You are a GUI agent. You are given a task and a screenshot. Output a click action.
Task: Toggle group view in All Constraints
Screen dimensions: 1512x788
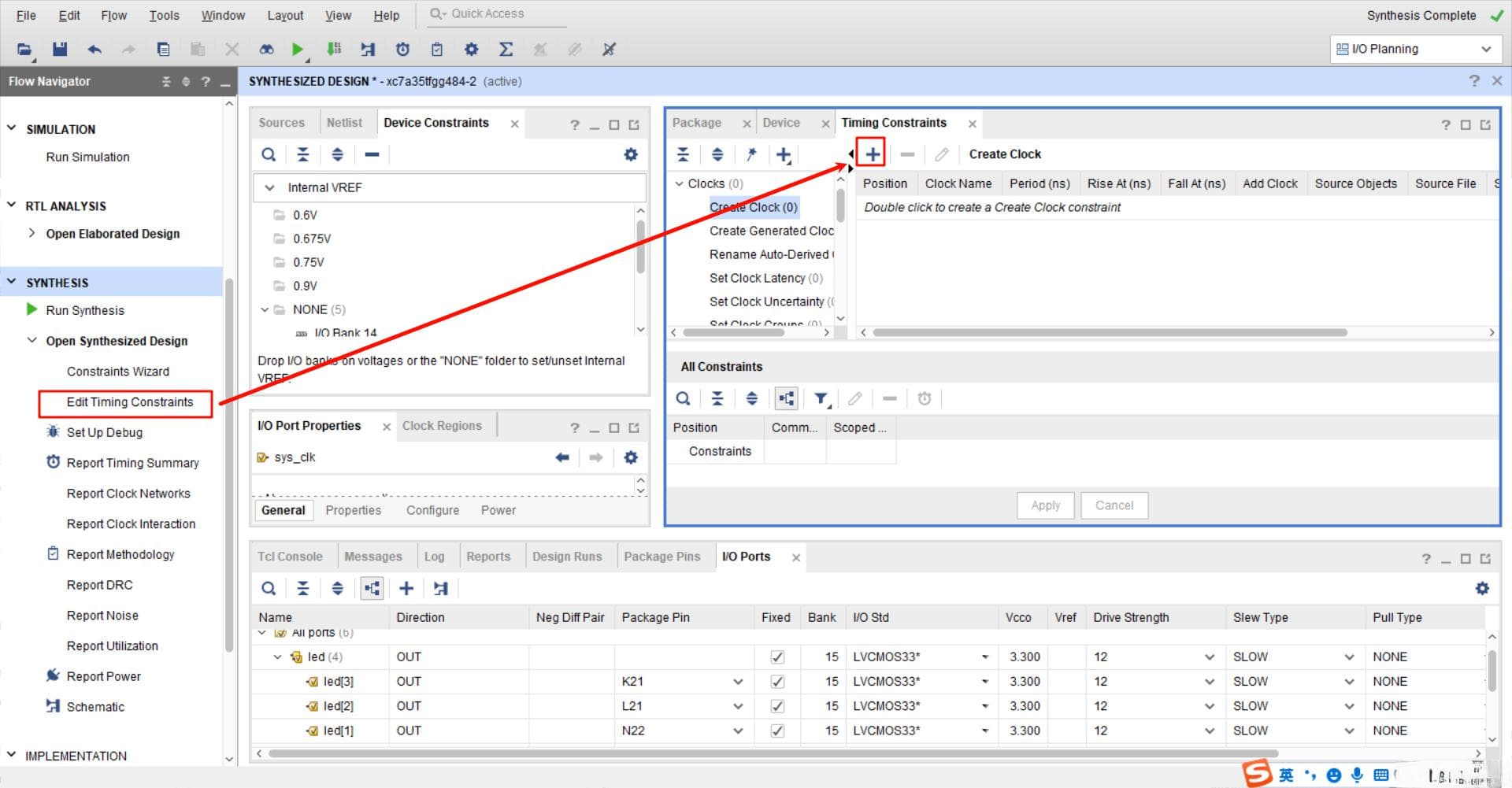click(x=786, y=398)
